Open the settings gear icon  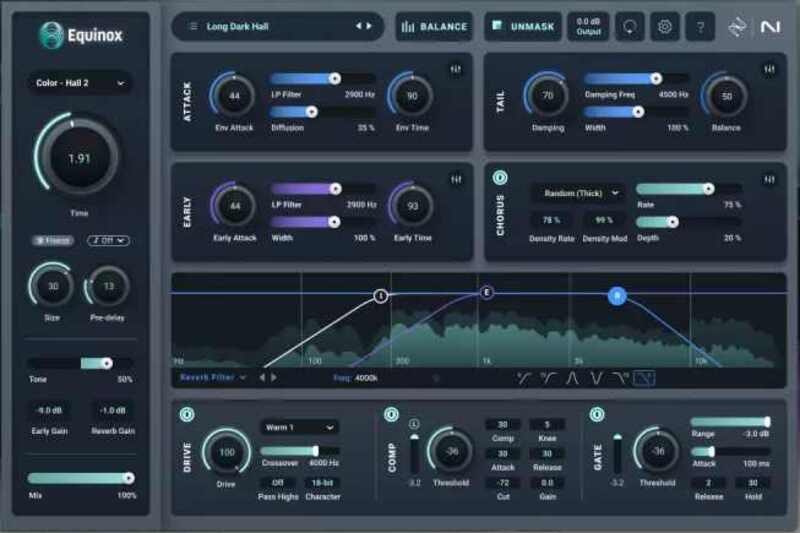click(665, 27)
